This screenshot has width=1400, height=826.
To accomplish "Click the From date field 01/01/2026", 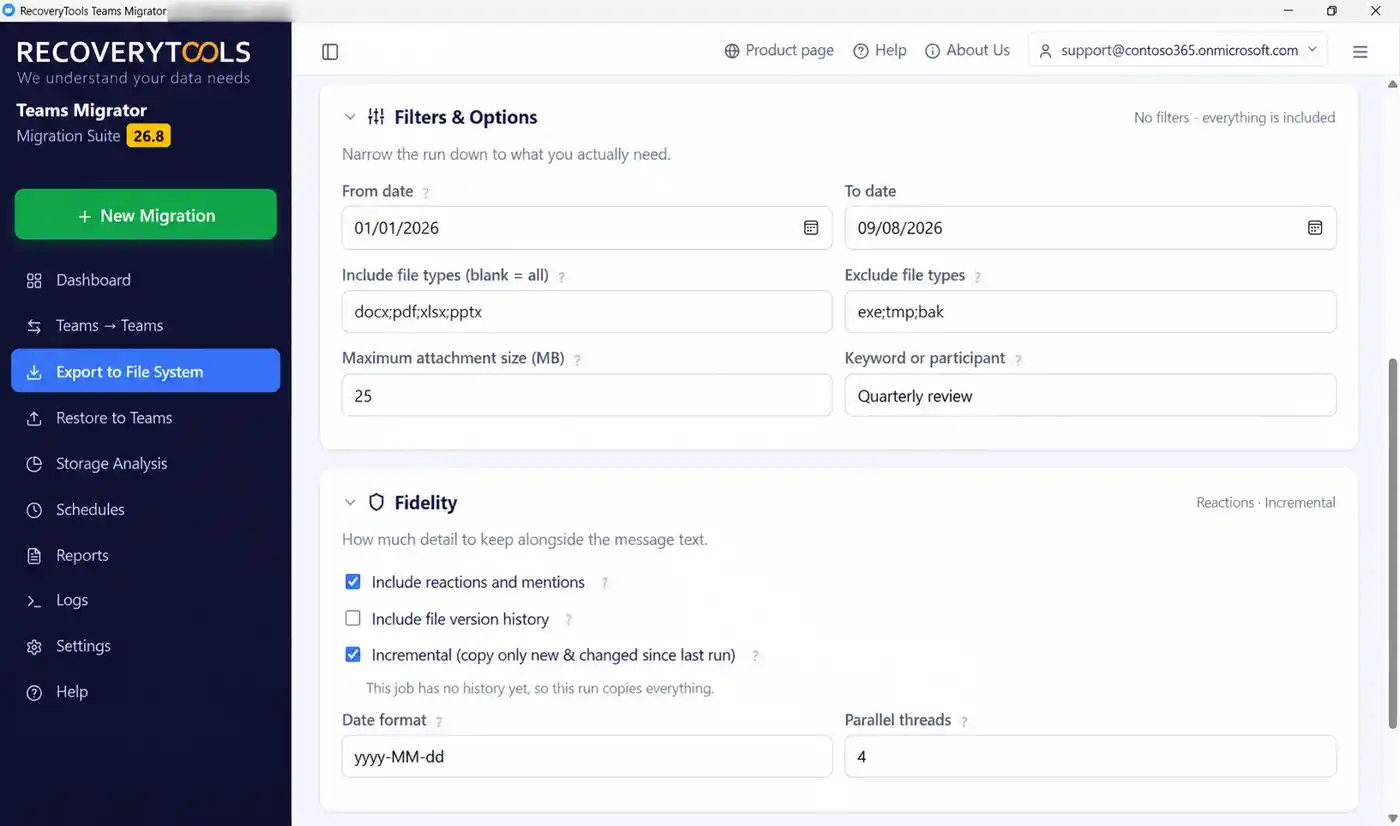I will pyautogui.click(x=587, y=228).
